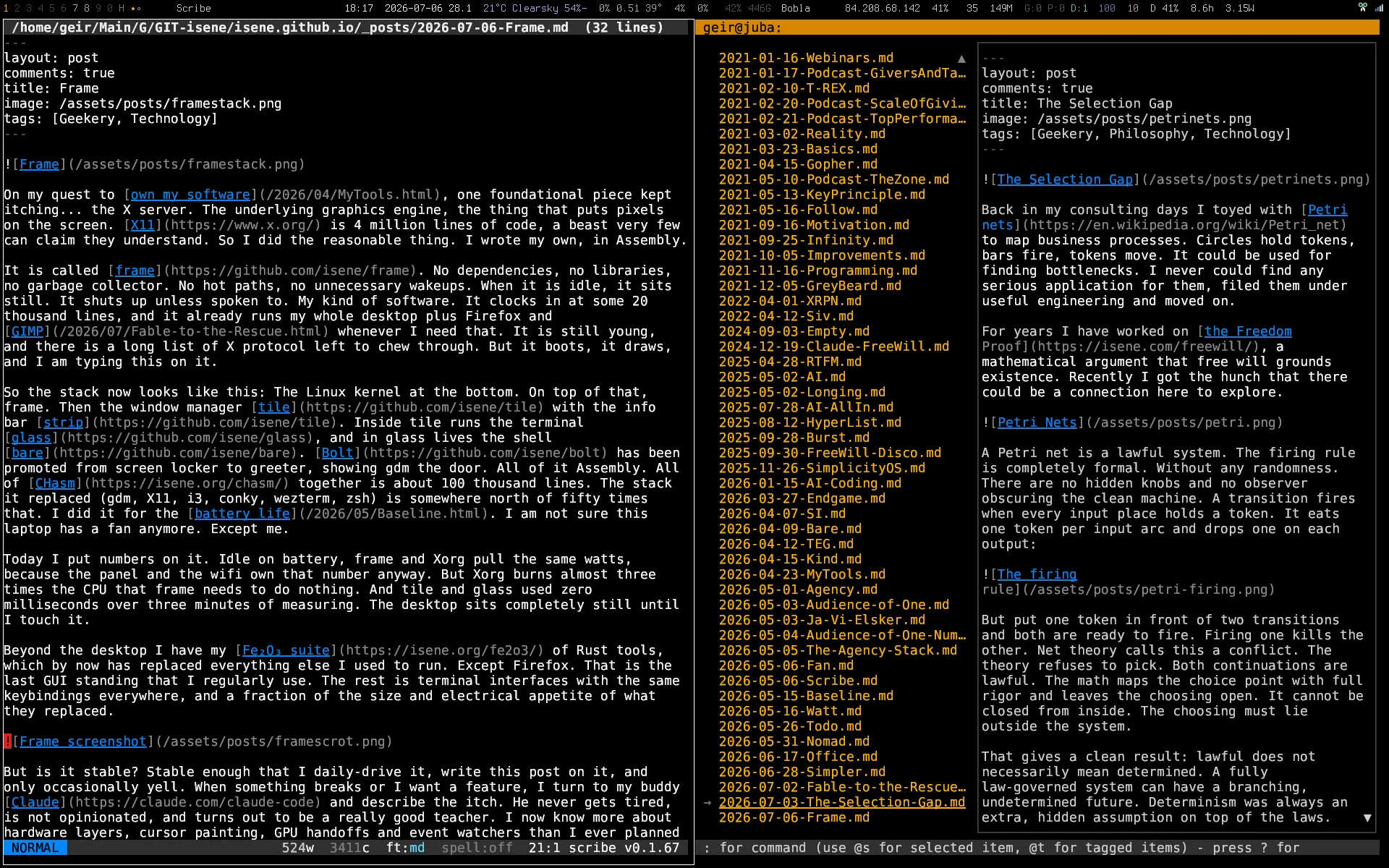This screenshot has width=1389, height=868.
Task: Click the 84.208.68.142 IP address
Action: click(882, 8)
